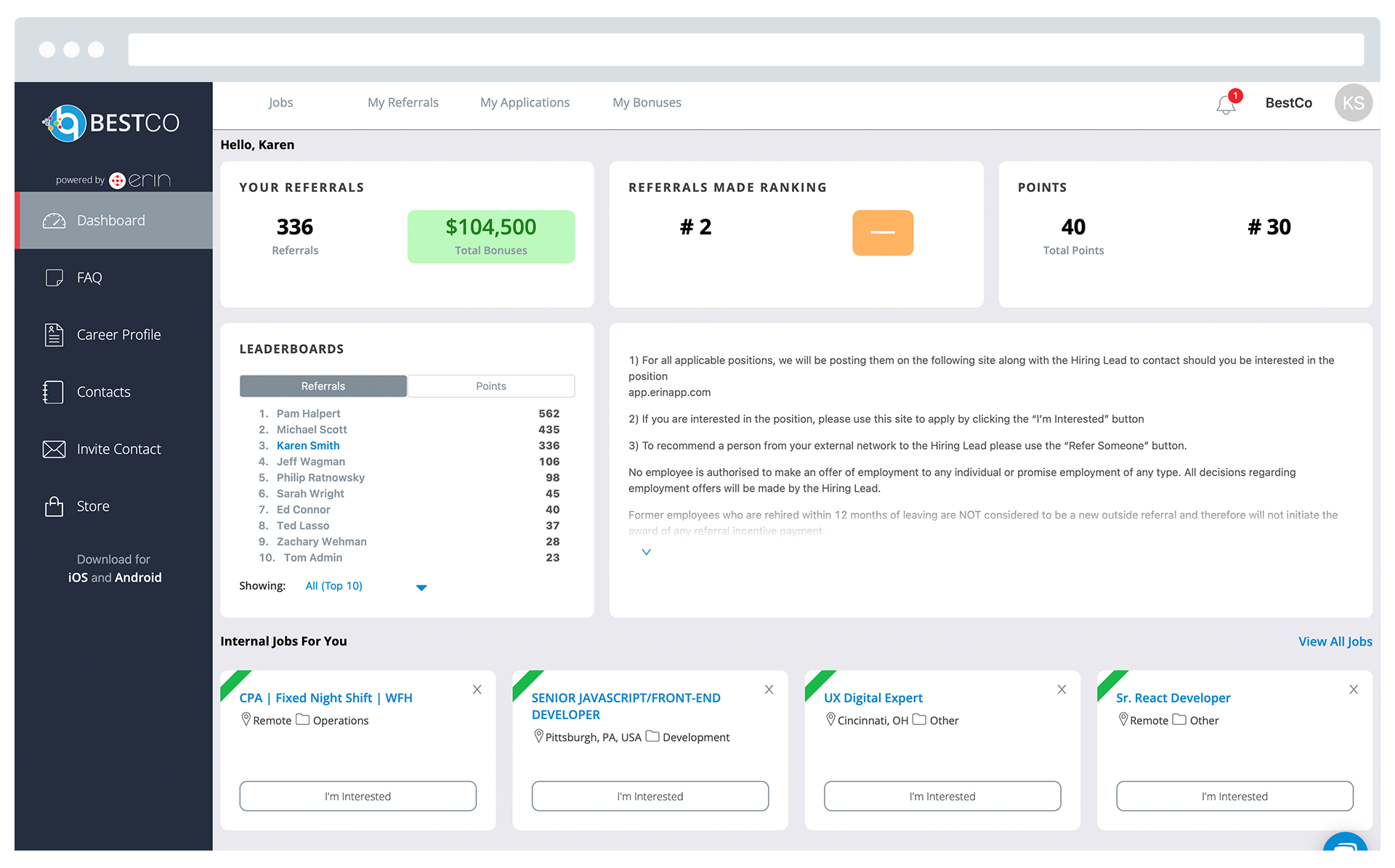
Task: Click the folder icon on UX Digital Expert
Action: coord(919,719)
